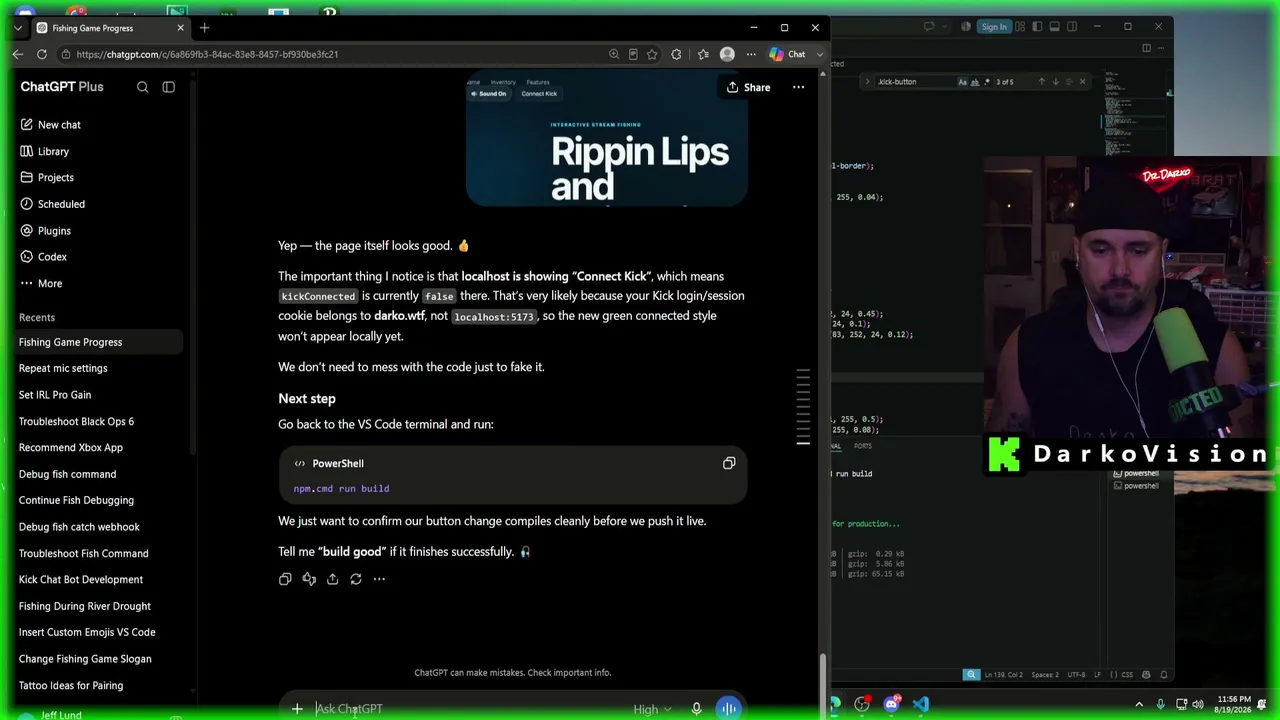Viewport: 1280px width, 720px height.
Task: Open VS Code from the taskbar
Action: (921, 705)
